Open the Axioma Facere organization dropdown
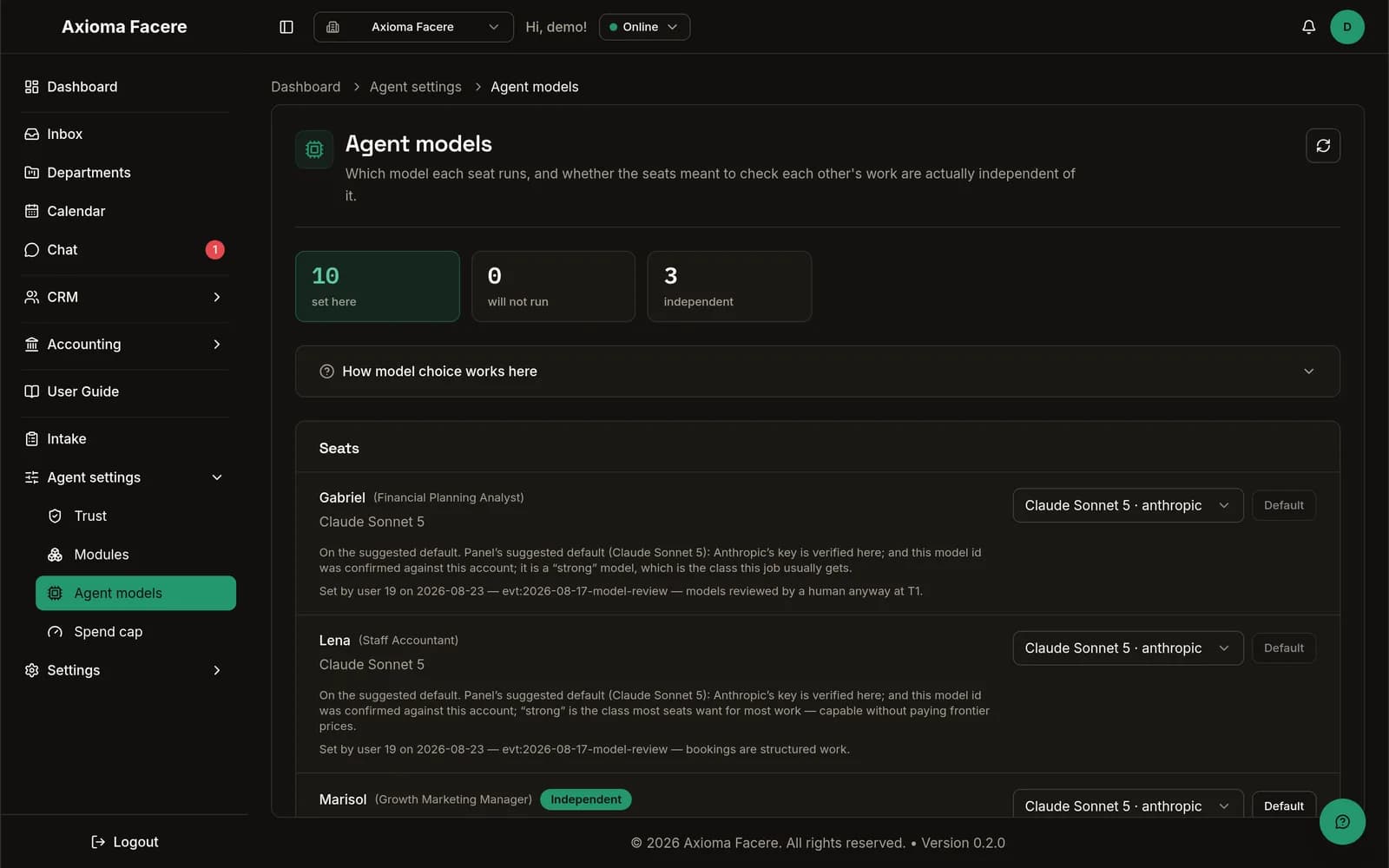1389x868 pixels. coord(413,27)
